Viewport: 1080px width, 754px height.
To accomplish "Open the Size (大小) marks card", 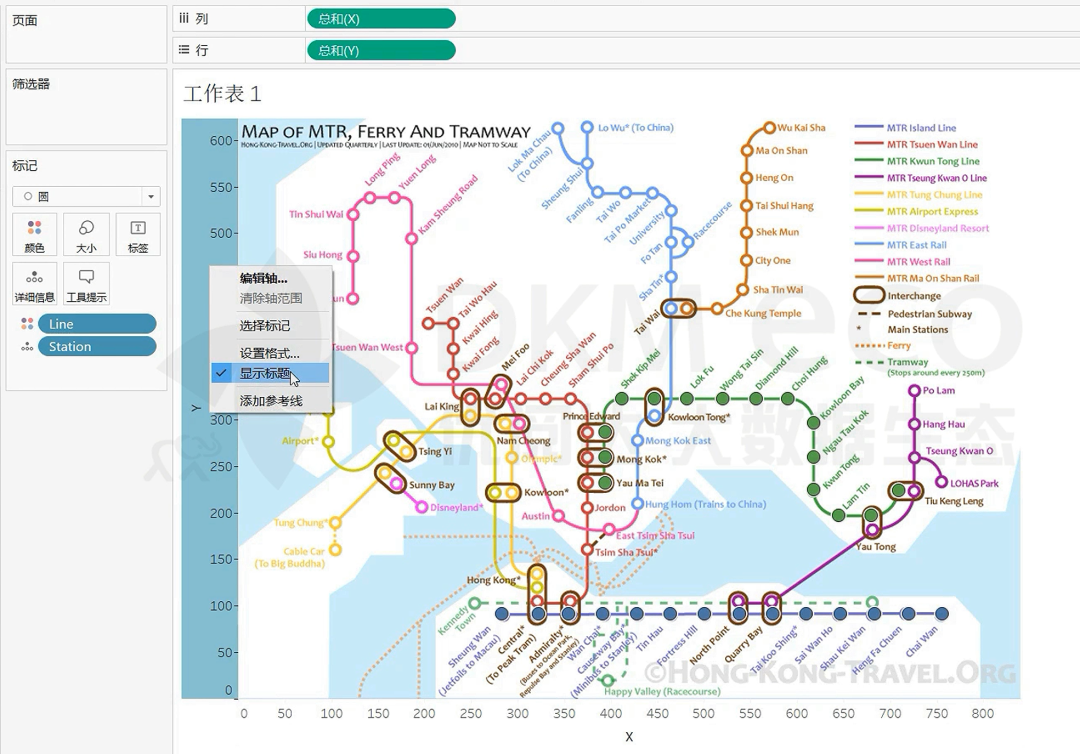I will point(86,235).
